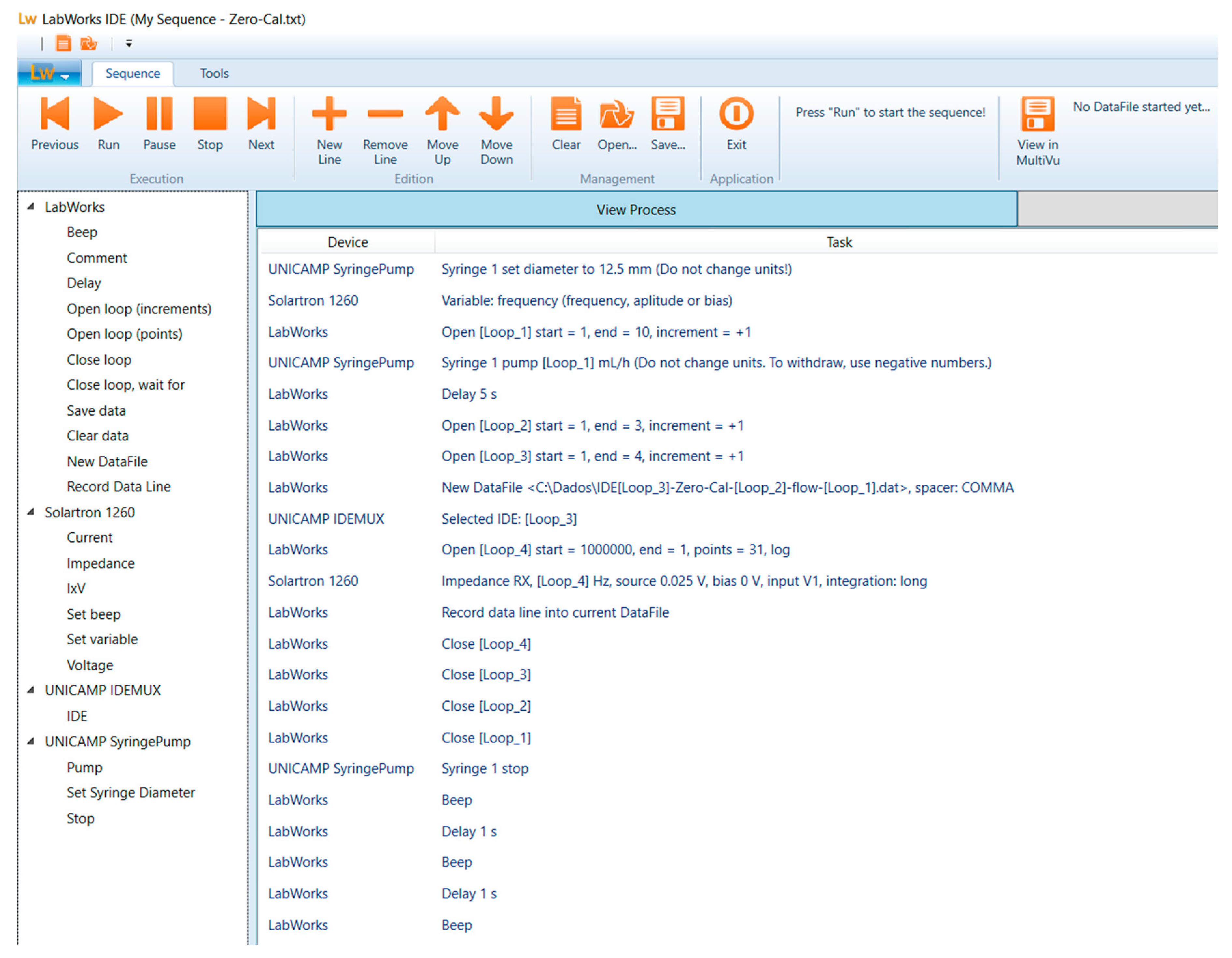Click the Move Down arrow icon
This screenshot has height=958, width=1232.
tap(497, 114)
